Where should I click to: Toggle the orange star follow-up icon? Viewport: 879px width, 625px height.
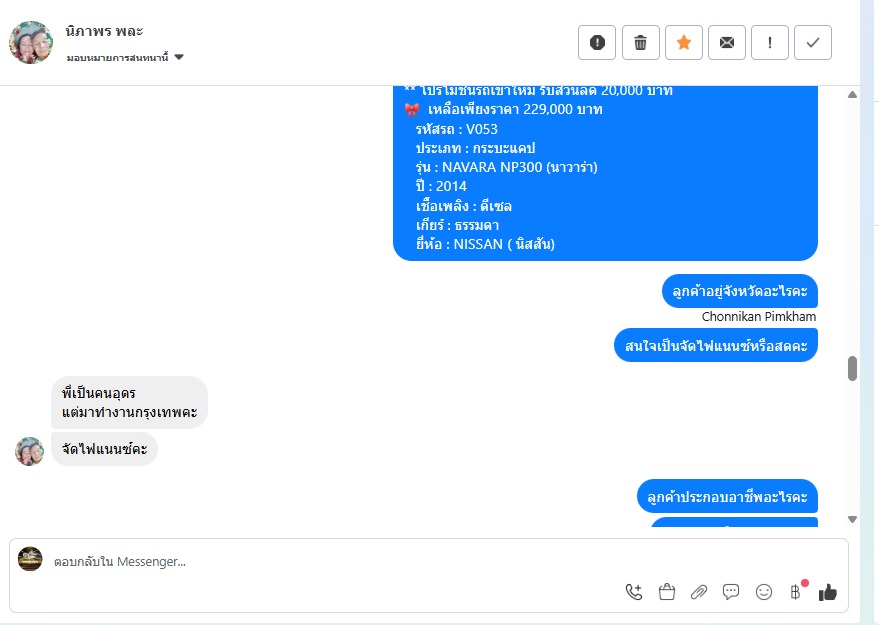(683, 43)
